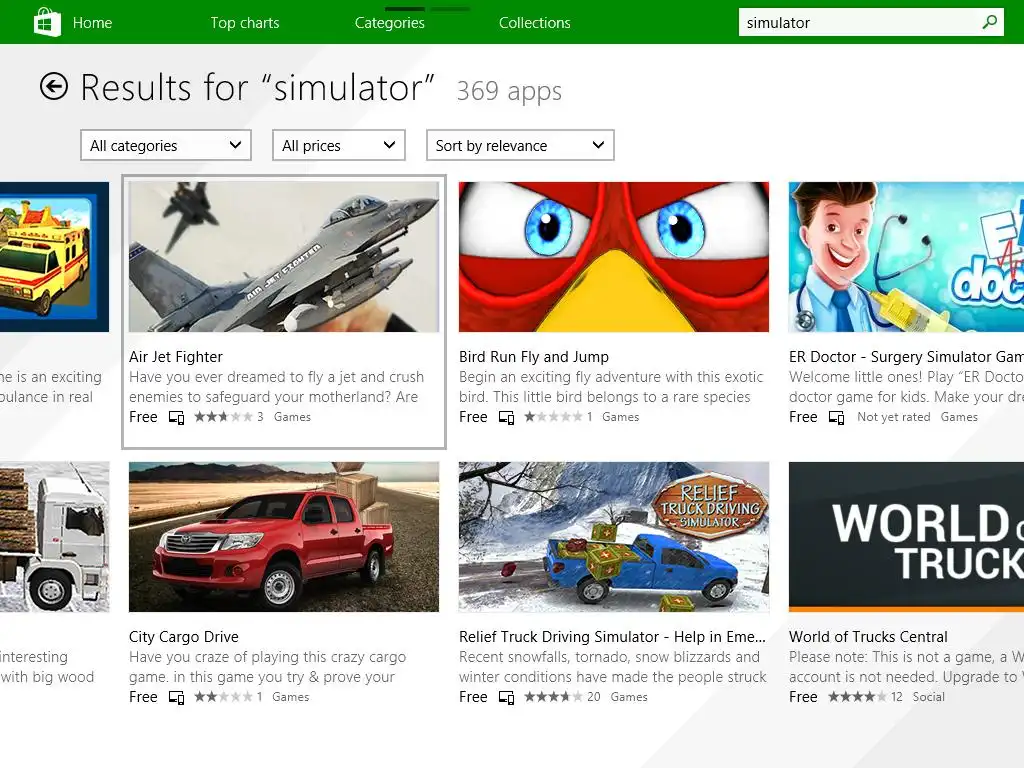Click device icon on ER Doctor listing
Image resolution: width=1024 pixels, height=768 pixels.
pos(836,417)
